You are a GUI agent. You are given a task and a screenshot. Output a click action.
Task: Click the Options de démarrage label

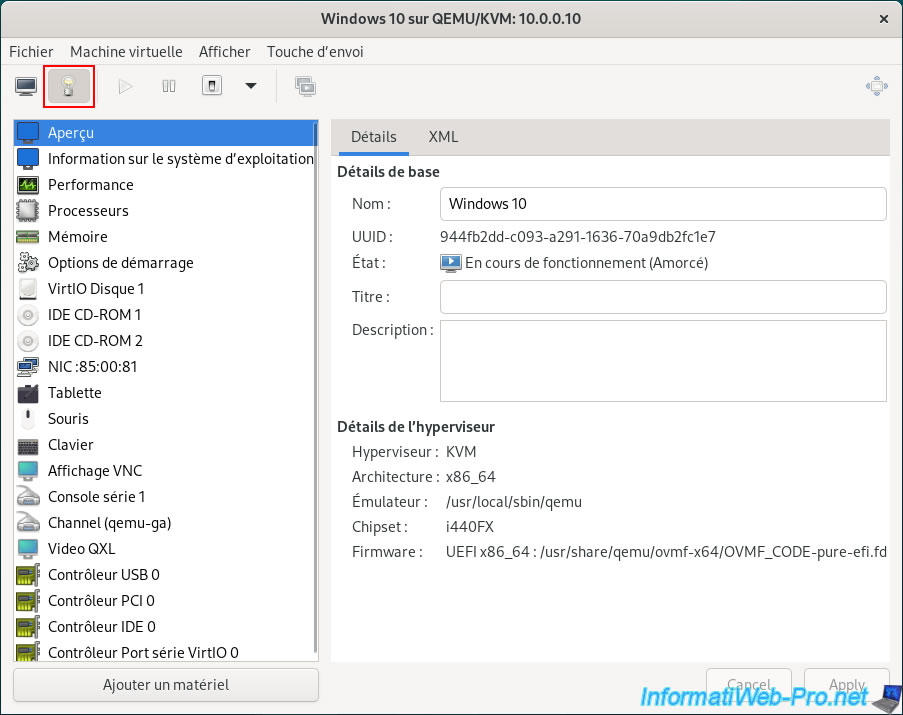point(121,263)
